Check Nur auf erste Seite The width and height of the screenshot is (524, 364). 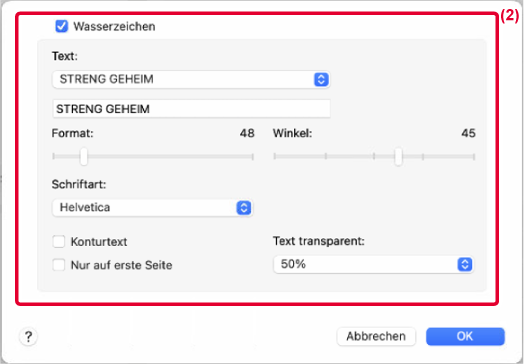coord(59,265)
